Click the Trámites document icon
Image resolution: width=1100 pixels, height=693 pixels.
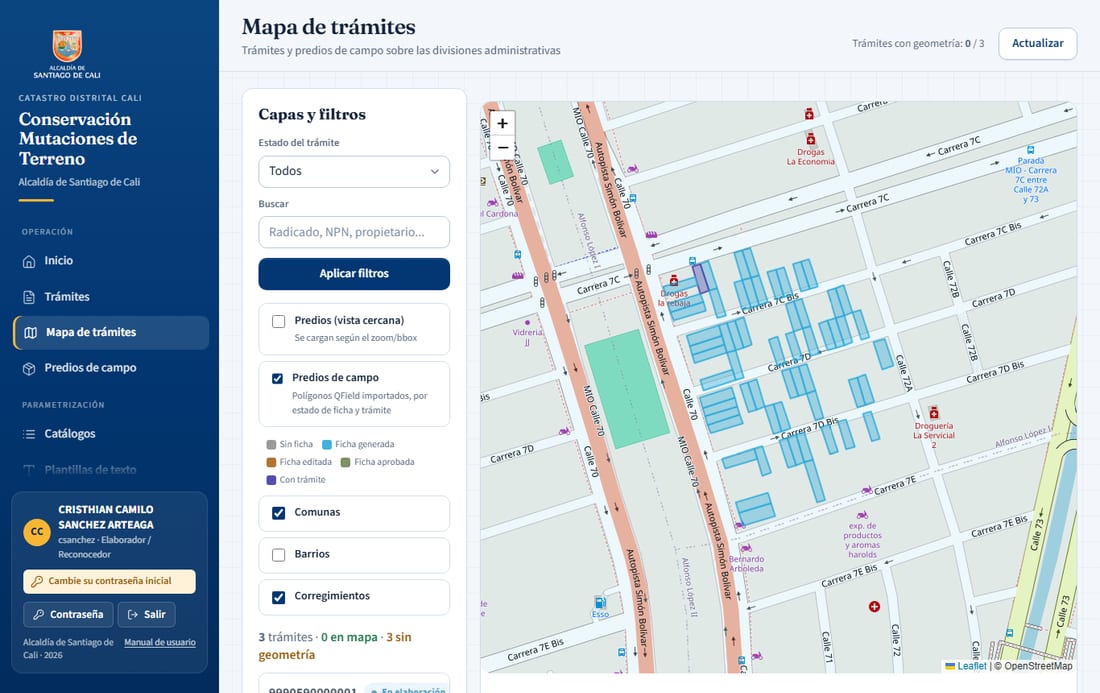[x=29, y=297]
